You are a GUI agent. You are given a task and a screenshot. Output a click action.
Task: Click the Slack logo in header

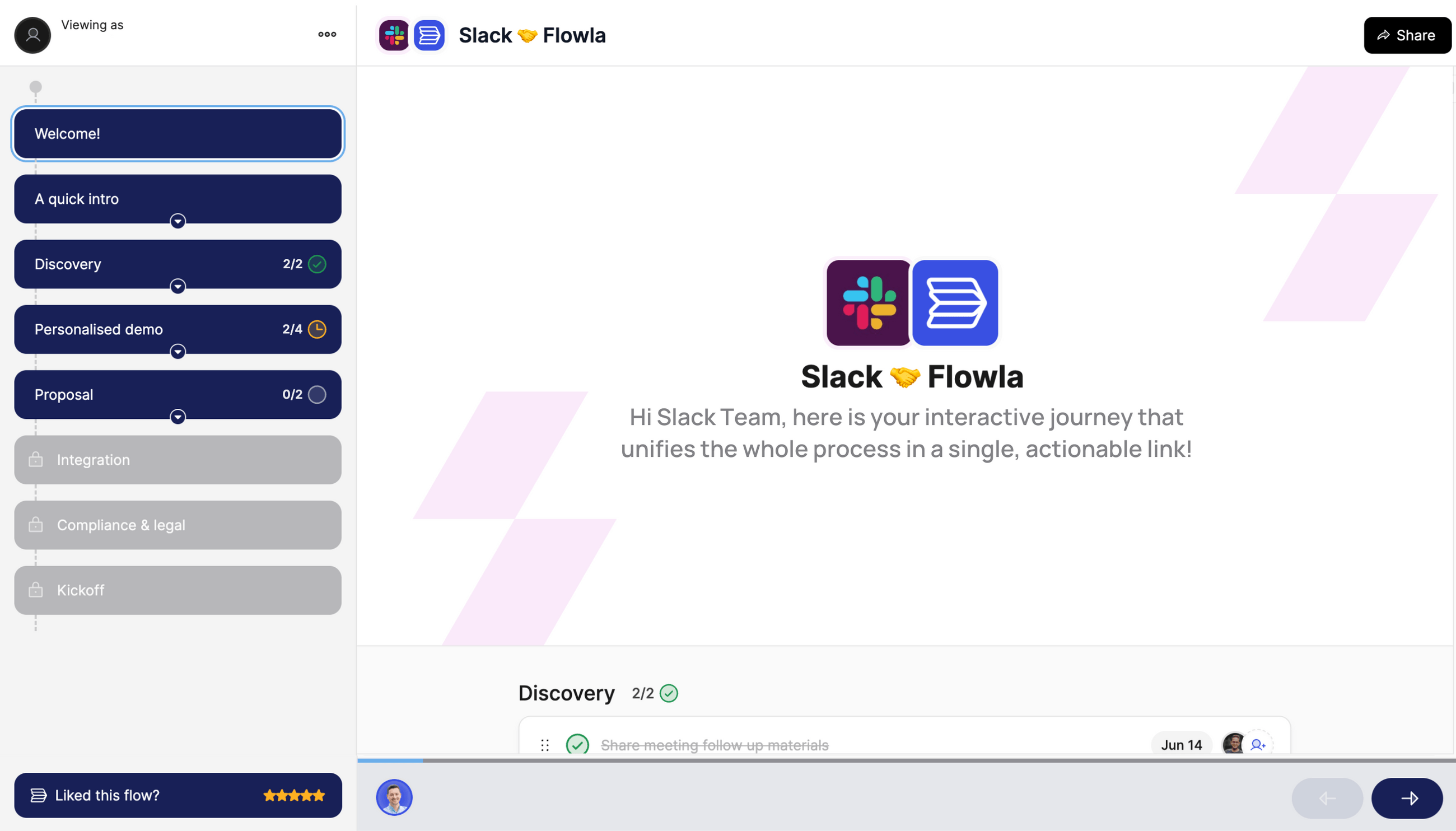(394, 35)
